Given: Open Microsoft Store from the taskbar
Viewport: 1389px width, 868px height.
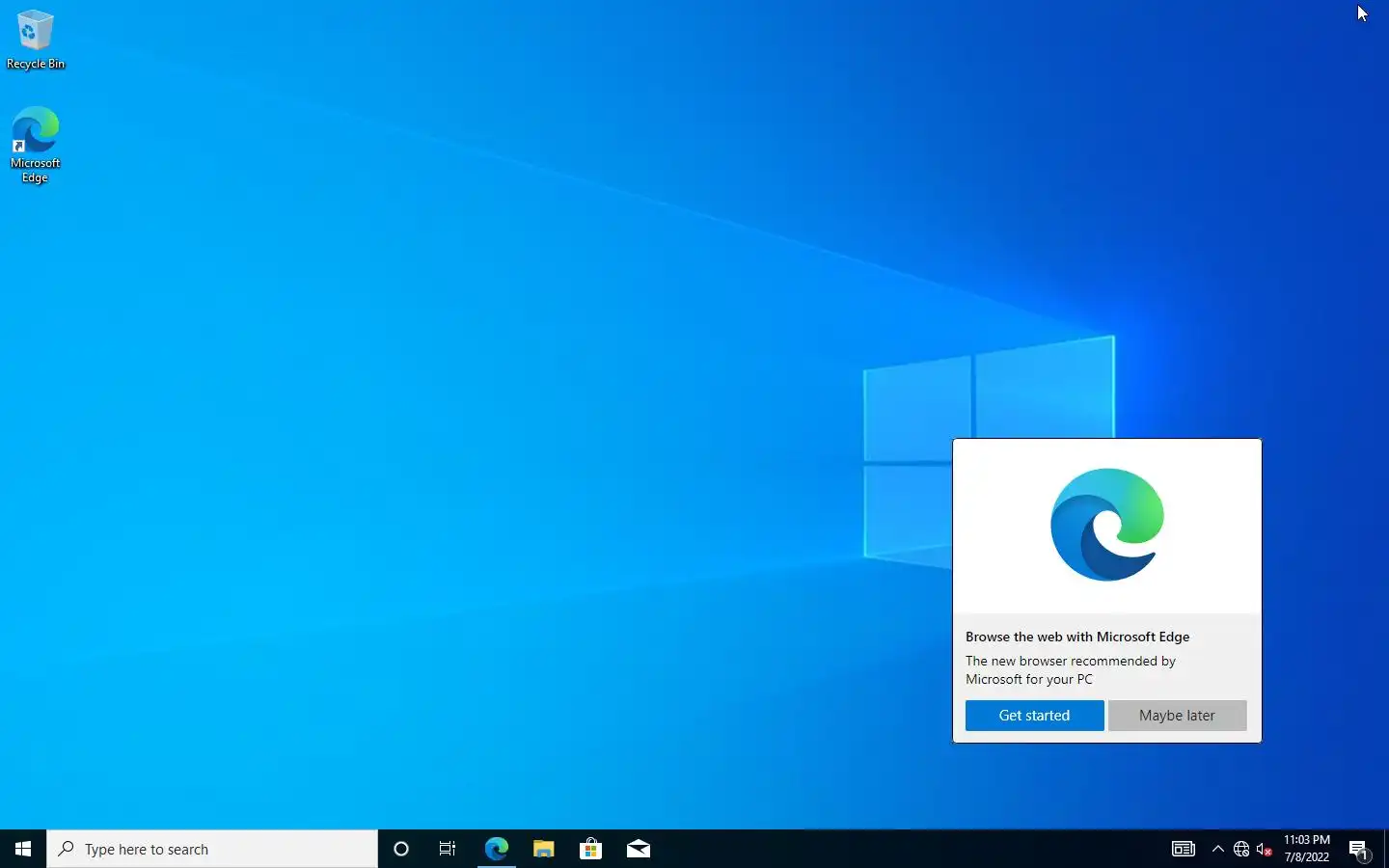Looking at the screenshot, I should (590, 849).
